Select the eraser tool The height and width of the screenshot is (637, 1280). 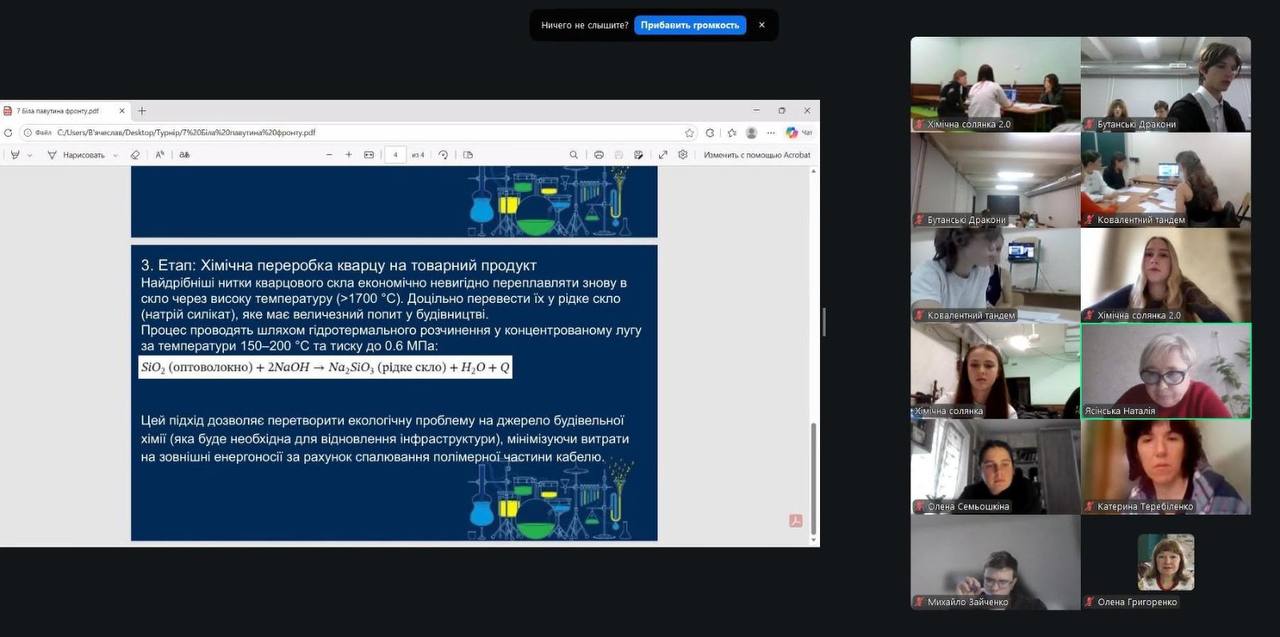135,155
